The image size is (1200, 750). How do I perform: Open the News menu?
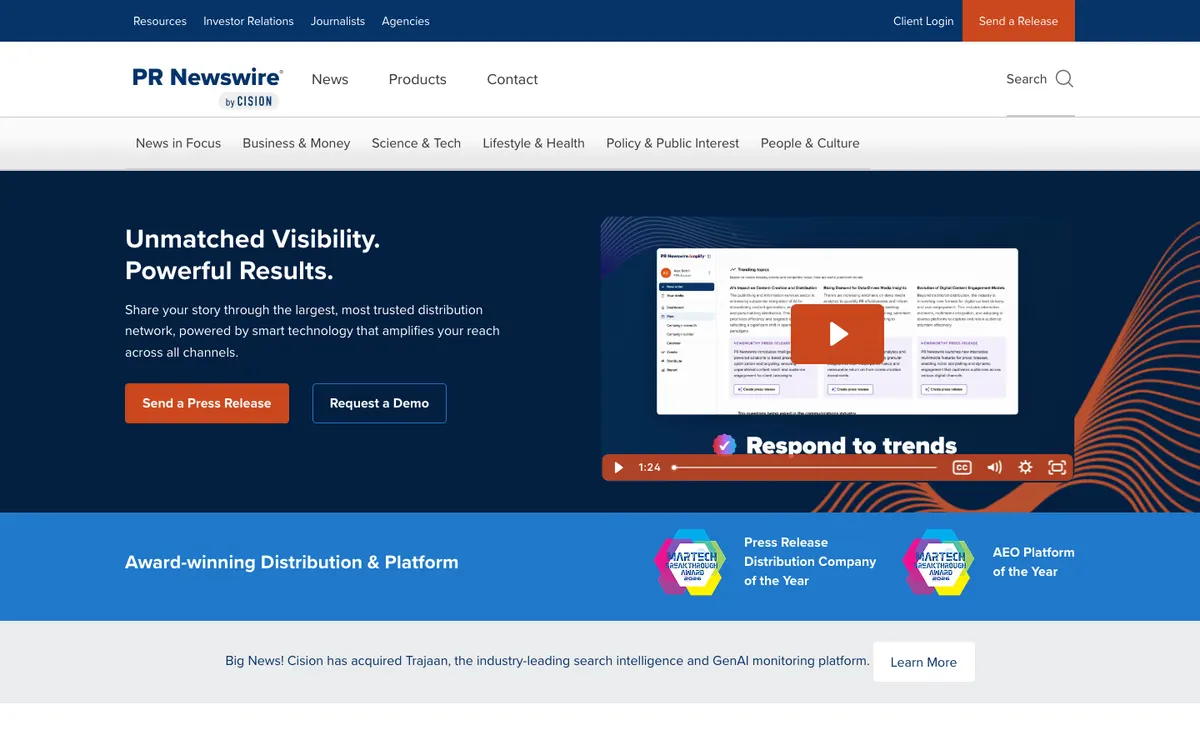[330, 79]
